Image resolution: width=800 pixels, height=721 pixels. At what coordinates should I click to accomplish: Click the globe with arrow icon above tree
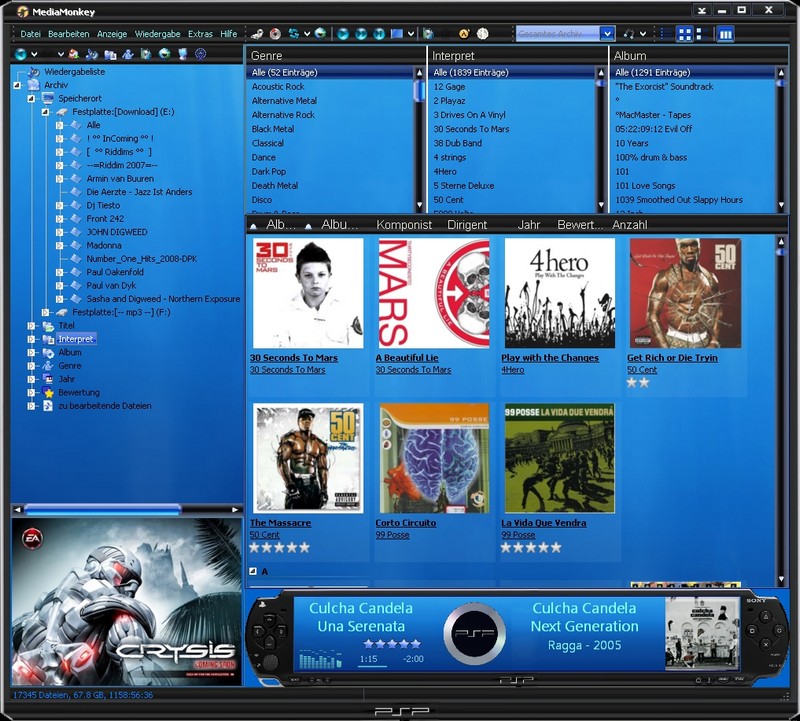164,54
